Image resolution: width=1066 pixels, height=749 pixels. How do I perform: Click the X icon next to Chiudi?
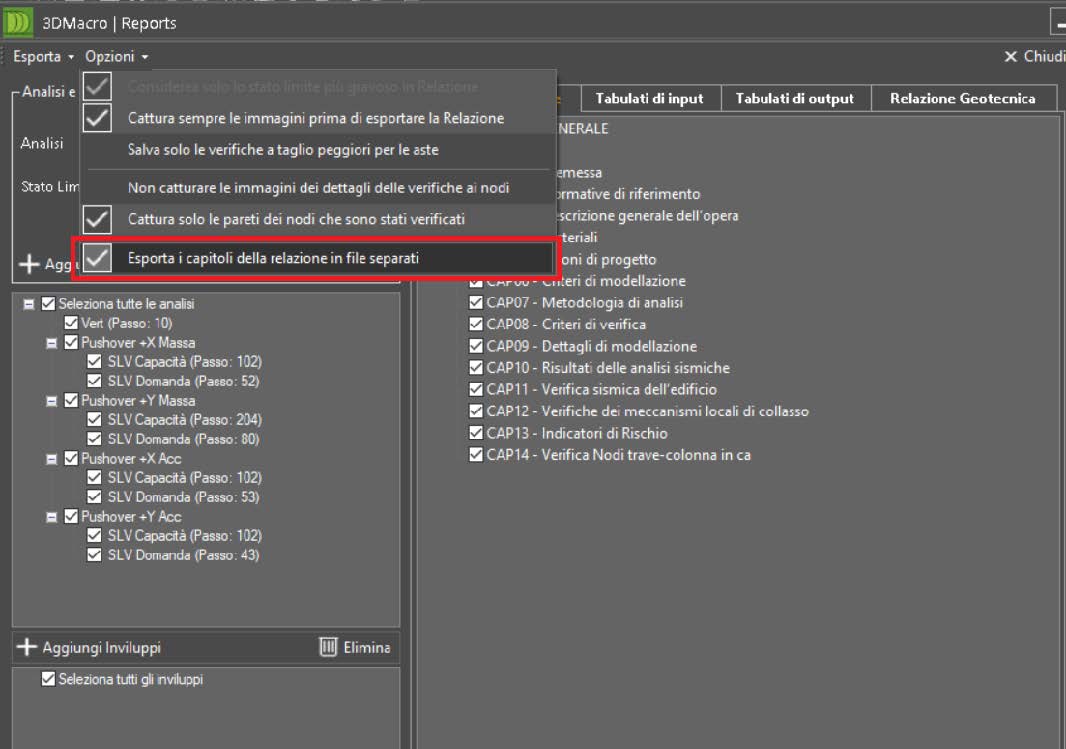point(1011,57)
